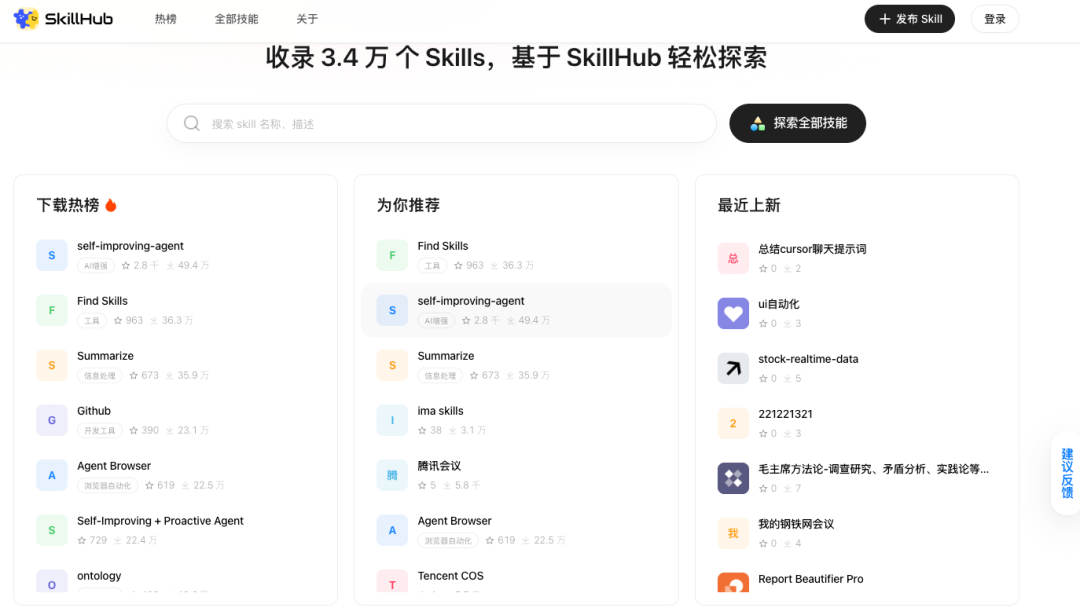Open Find Skills in 为你推荐 list
1080x615 pixels.
[443, 246]
